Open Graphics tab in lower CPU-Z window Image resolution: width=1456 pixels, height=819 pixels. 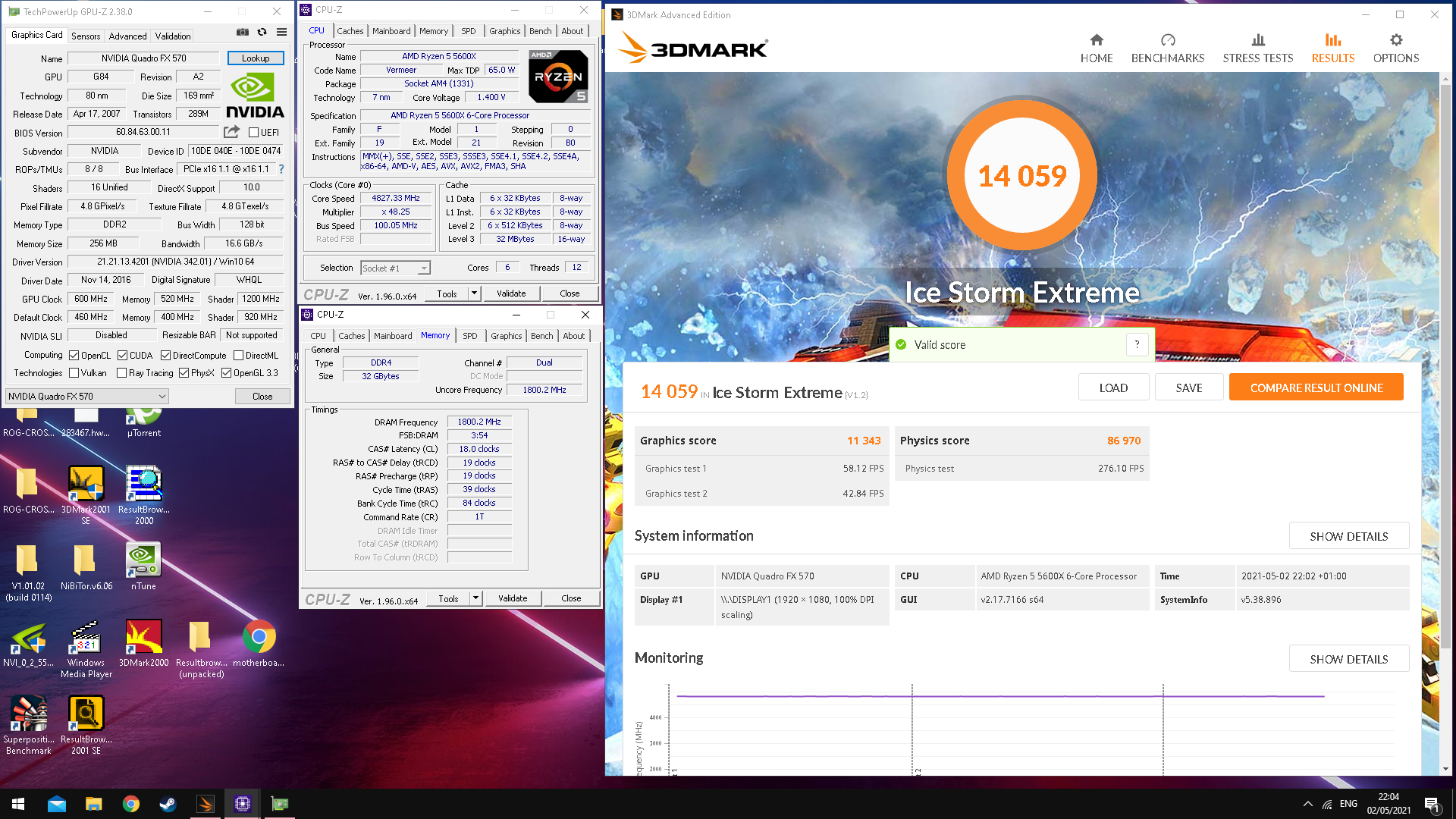pos(506,336)
